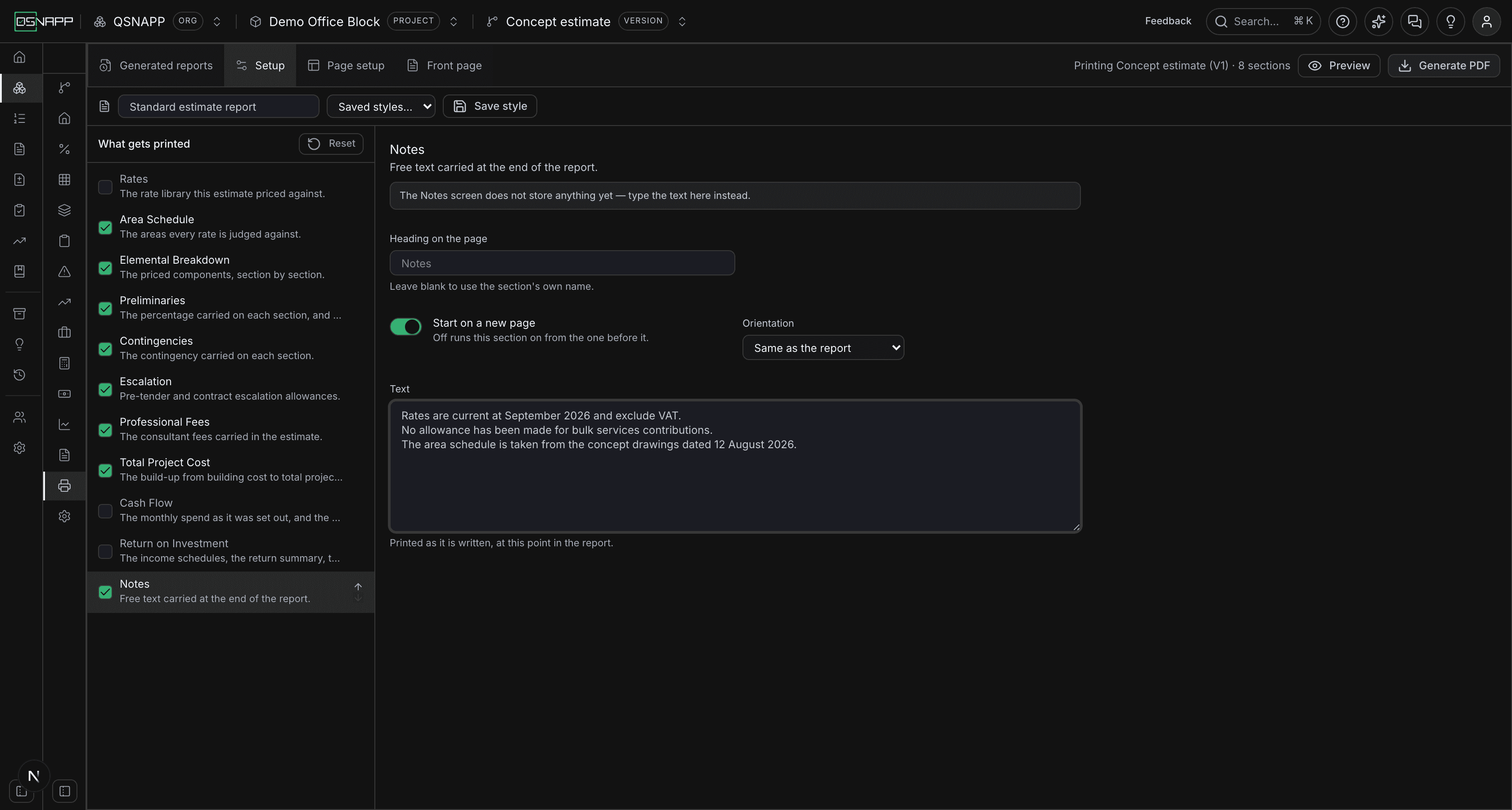Open the Orientation dropdown
The image size is (1512, 810).
(x=823, y=347)
